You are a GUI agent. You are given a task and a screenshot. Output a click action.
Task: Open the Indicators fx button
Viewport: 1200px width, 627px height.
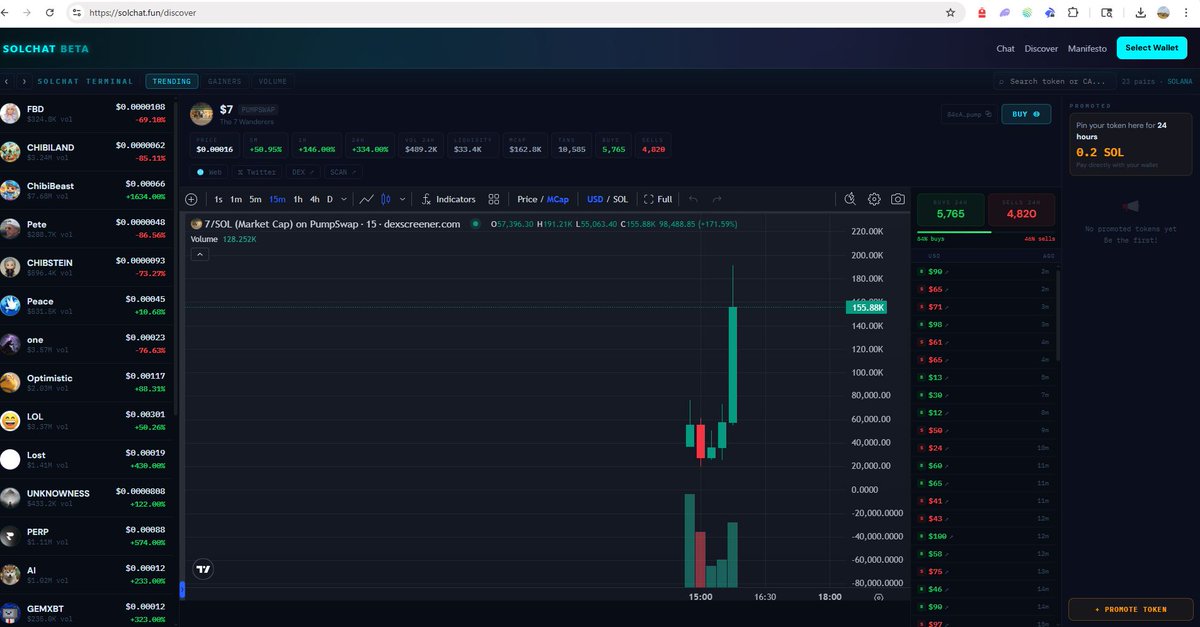449,199
